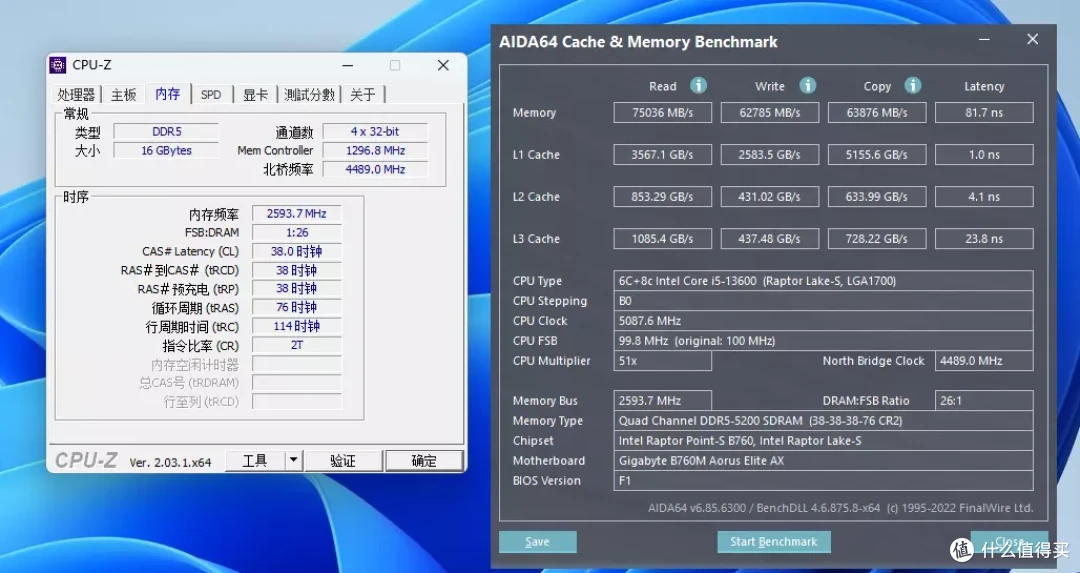Open the 关于 tab in CPU-Z

363,94
